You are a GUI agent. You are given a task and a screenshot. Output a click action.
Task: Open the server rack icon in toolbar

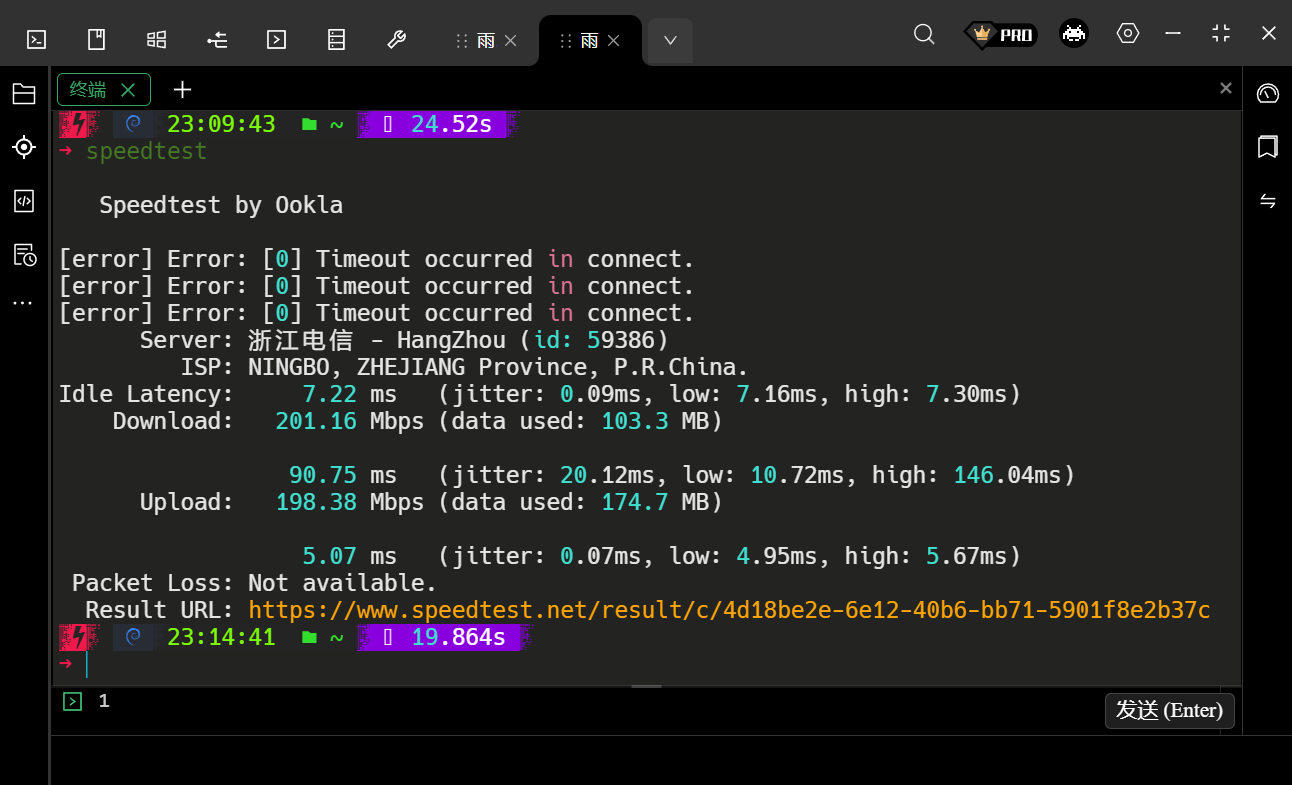click(336, 39)
